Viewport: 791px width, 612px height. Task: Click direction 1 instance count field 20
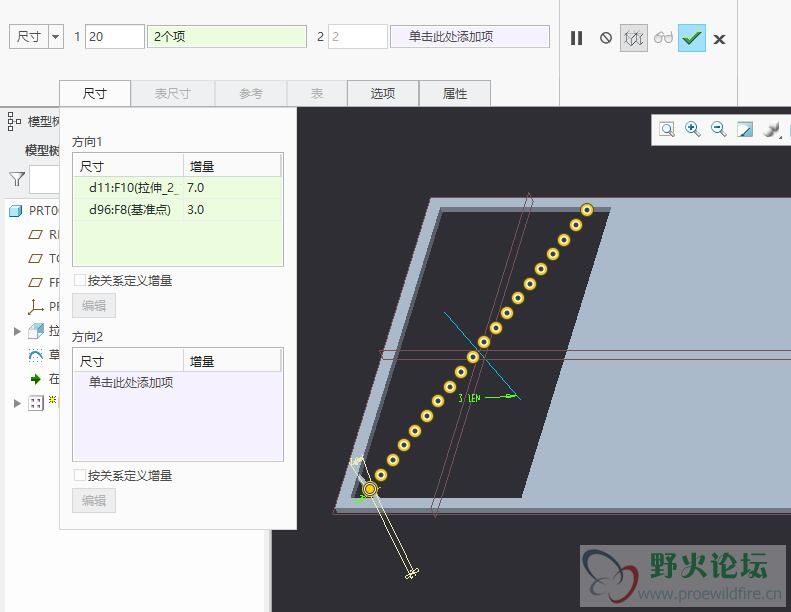pos(115,37)
